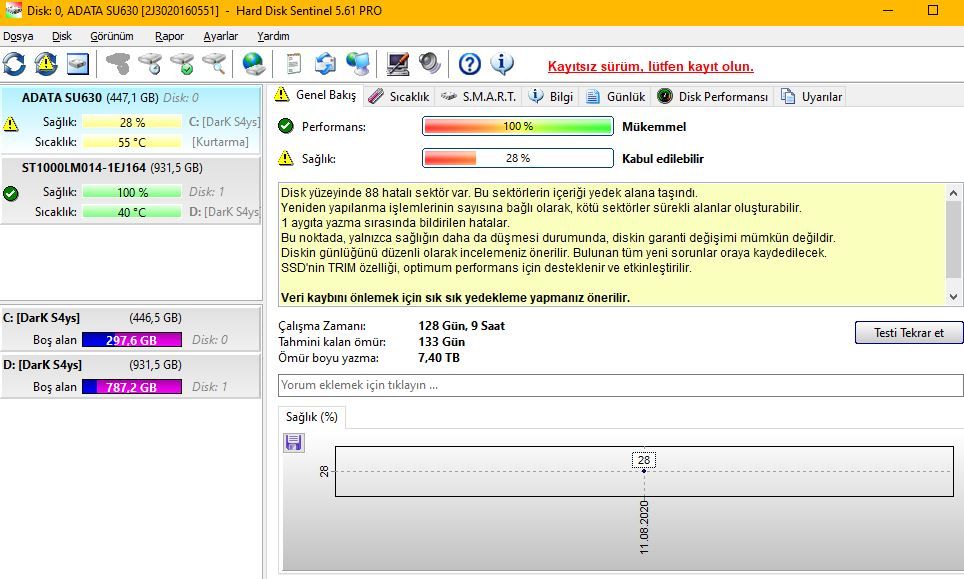Click the globe-and-monitor network toolbar icon
The height and width of the screenshot is (579, 964).
tap(357, 64)
